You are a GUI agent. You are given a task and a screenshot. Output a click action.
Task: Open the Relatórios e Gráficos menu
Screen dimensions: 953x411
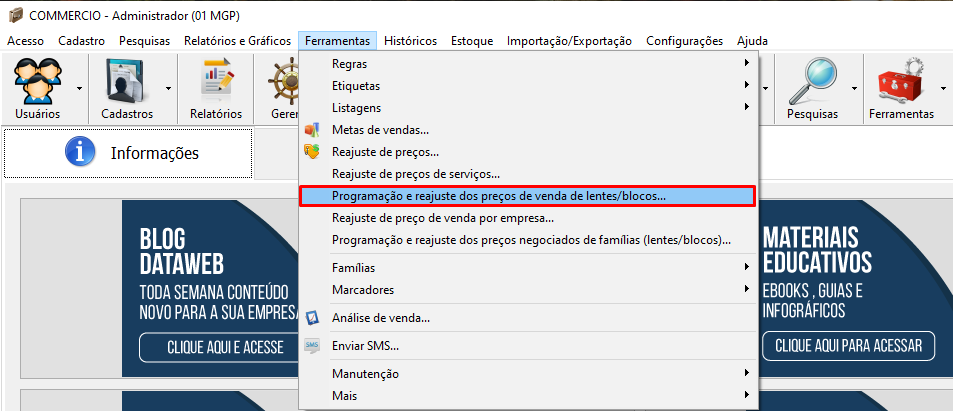point(237,41)
